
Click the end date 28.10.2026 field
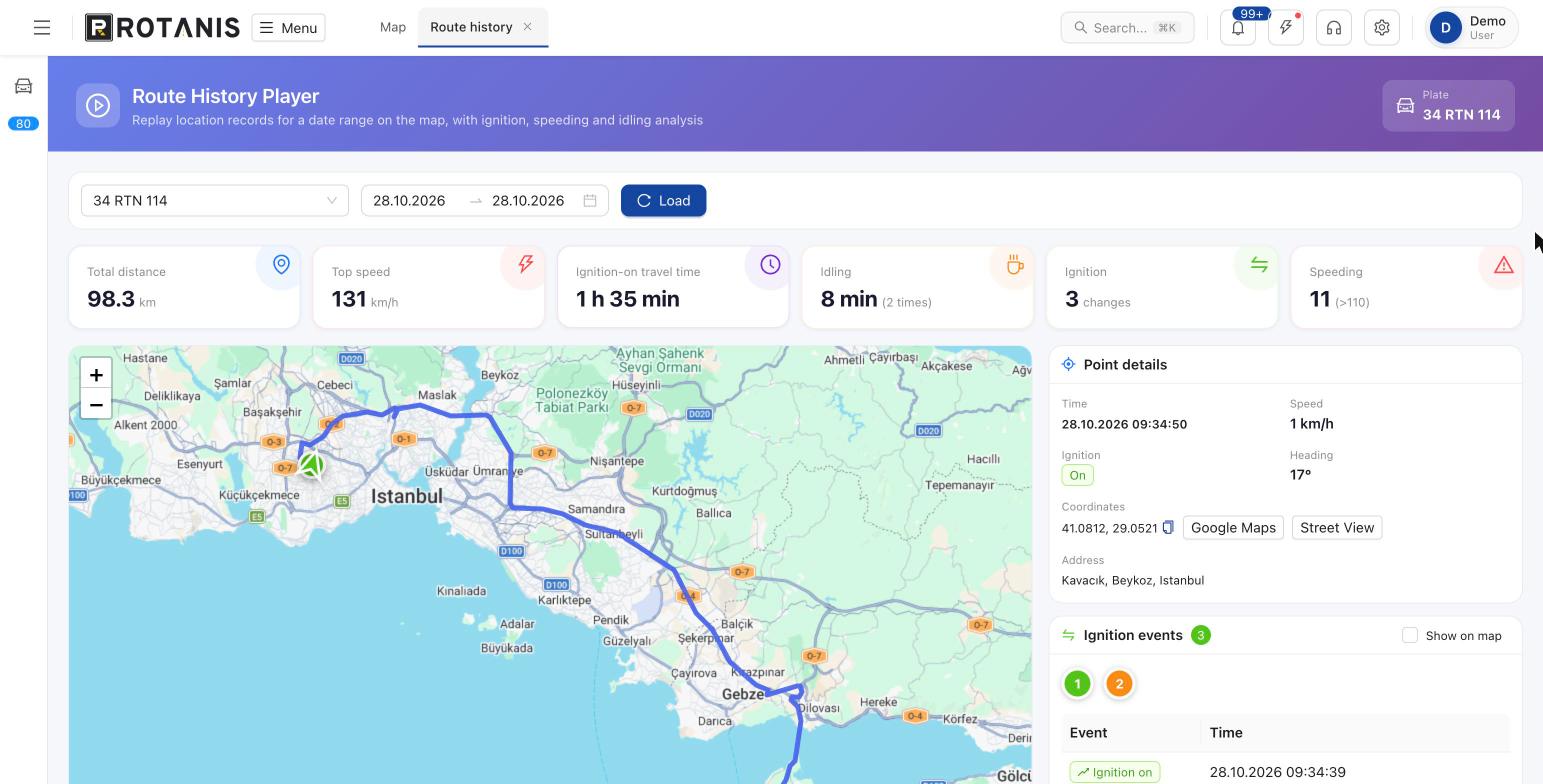(528, 201)
